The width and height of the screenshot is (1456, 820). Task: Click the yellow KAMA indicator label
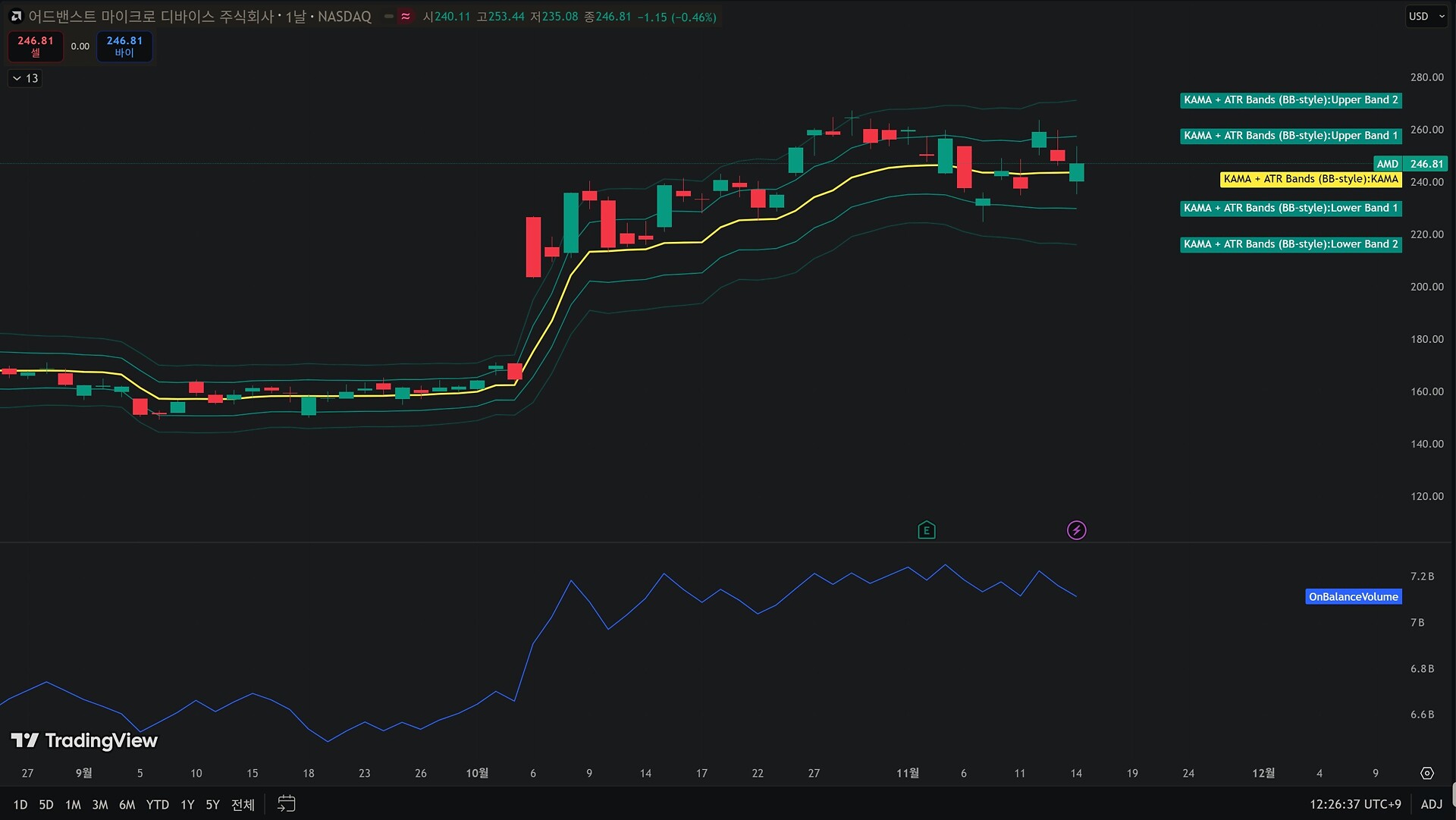point(1310,179)
